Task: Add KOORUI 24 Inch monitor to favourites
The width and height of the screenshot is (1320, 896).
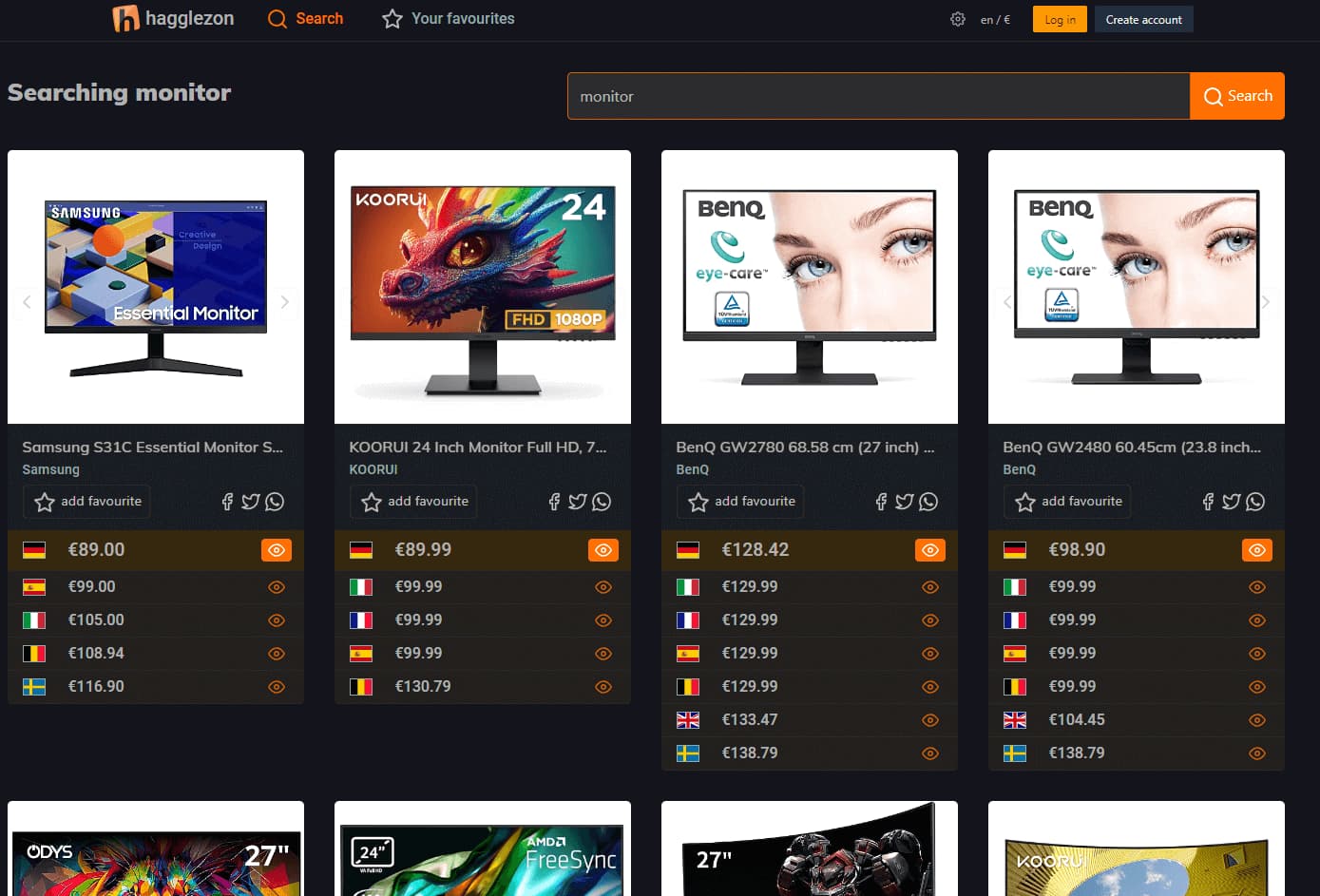Action: (x=414, y=502)
